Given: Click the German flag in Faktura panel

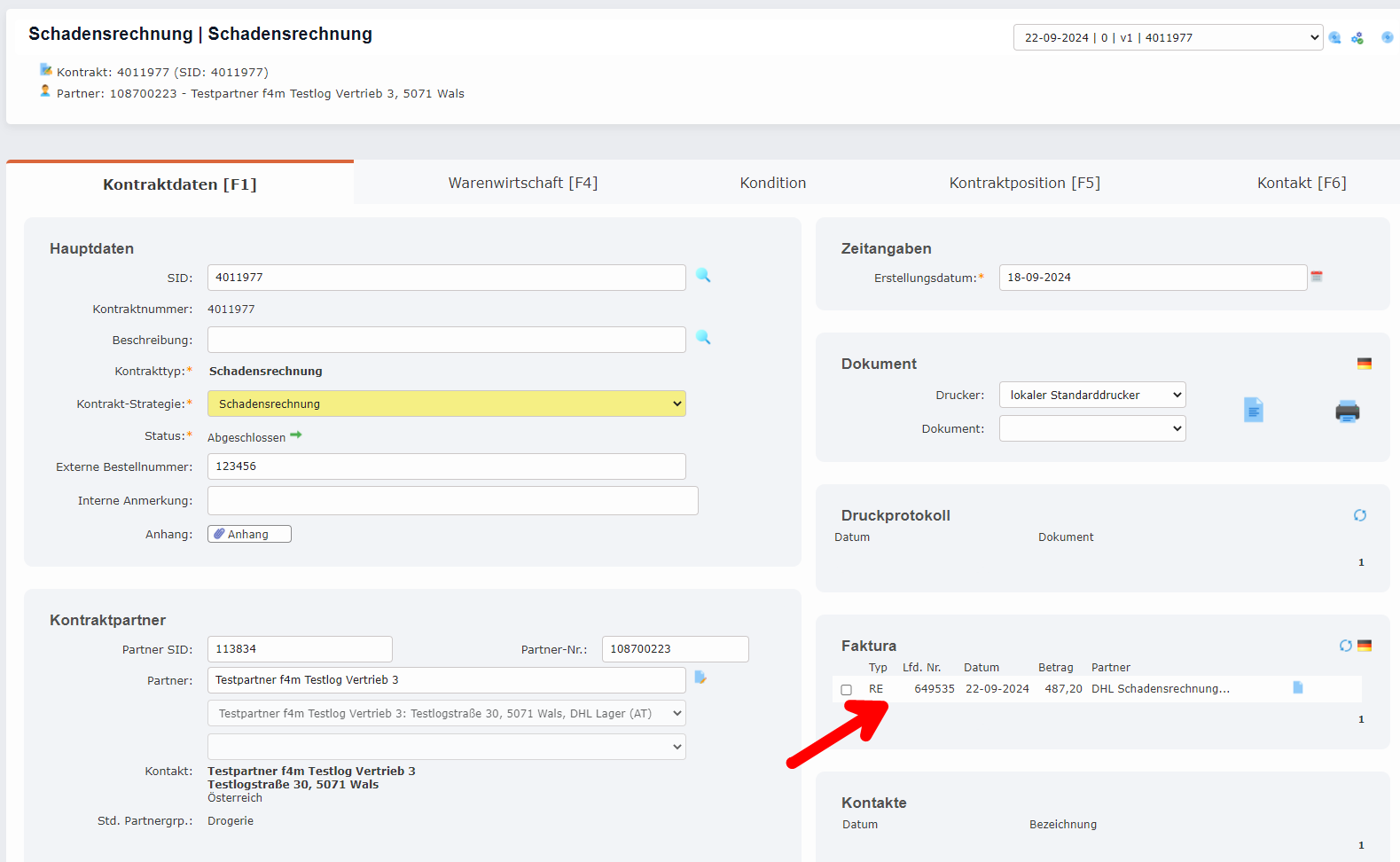Looking at the screenshot, I should 1365,646.
